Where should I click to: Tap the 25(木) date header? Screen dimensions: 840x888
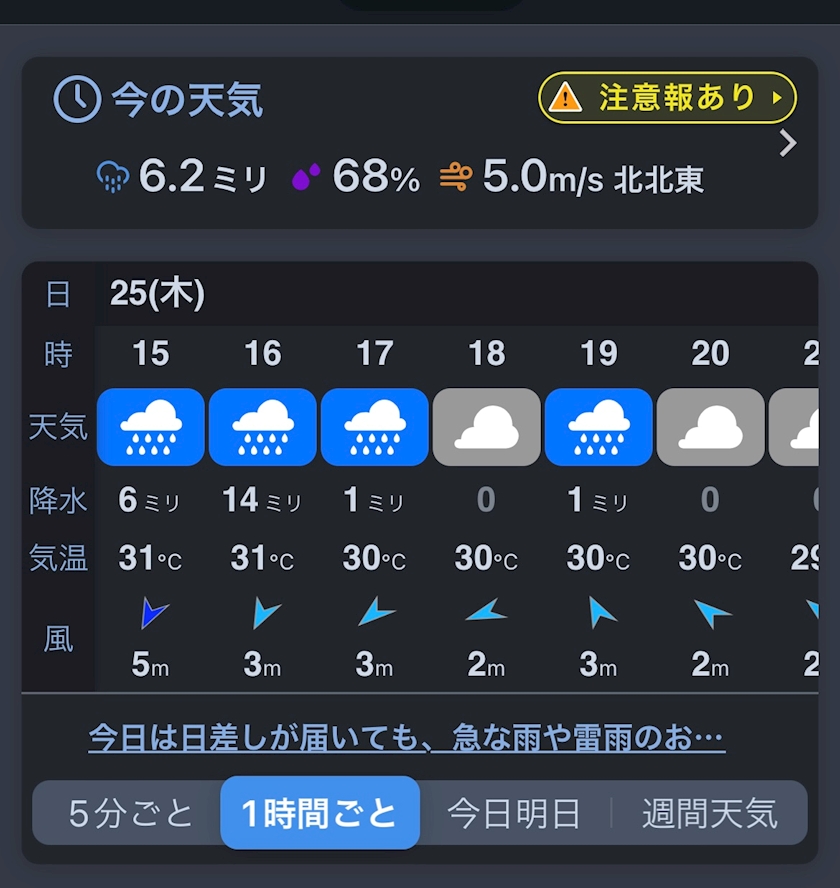[157, 294]
